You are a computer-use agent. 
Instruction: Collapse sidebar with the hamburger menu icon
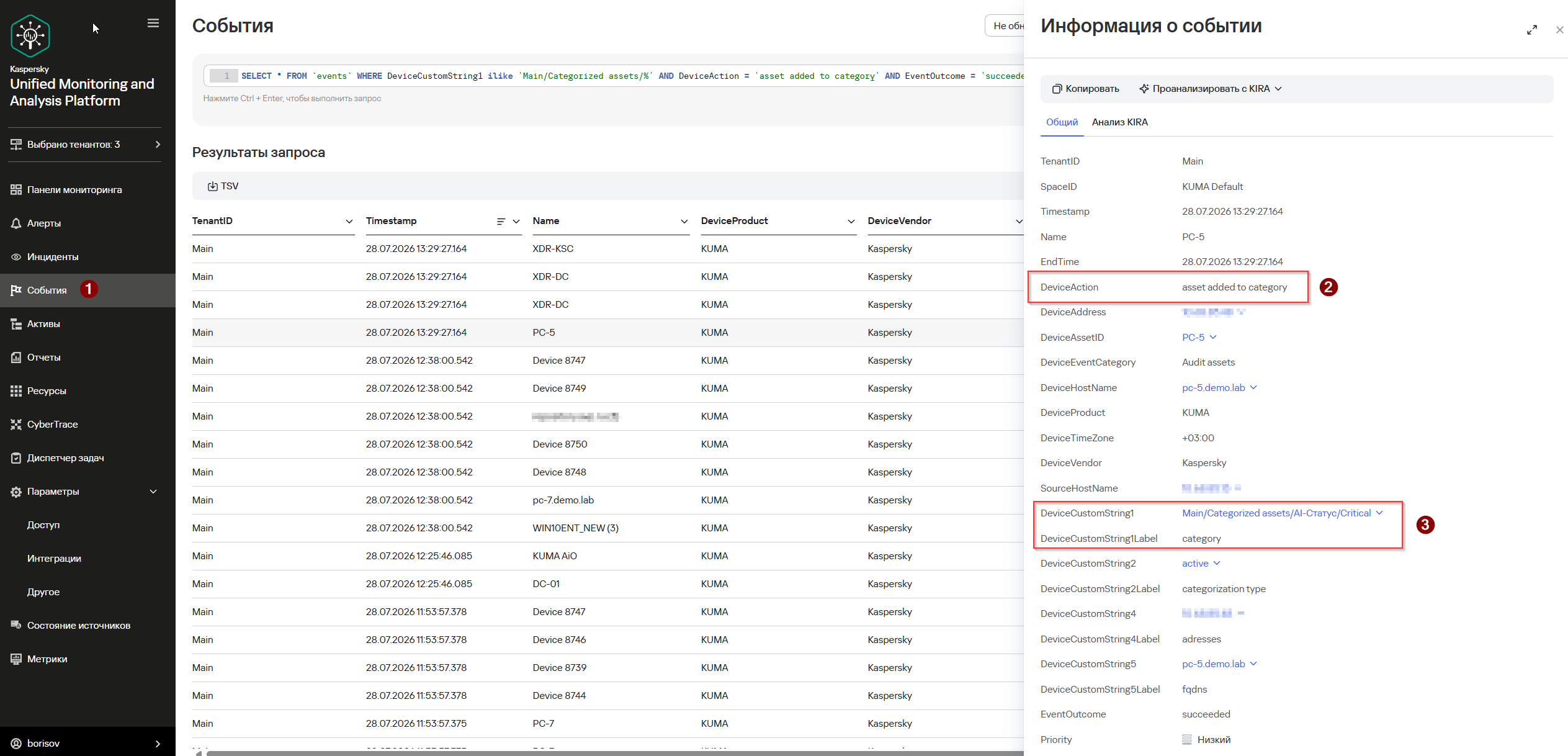pyautogui.click(x=153, y=23)
